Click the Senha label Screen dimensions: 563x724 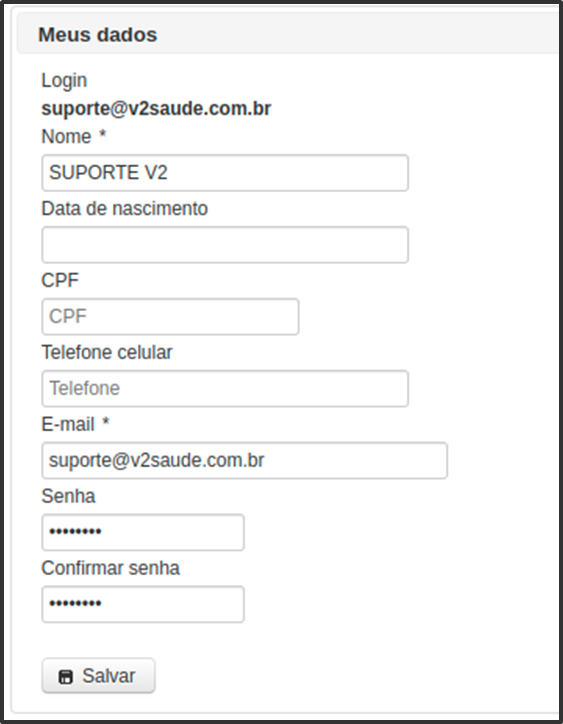68,496
